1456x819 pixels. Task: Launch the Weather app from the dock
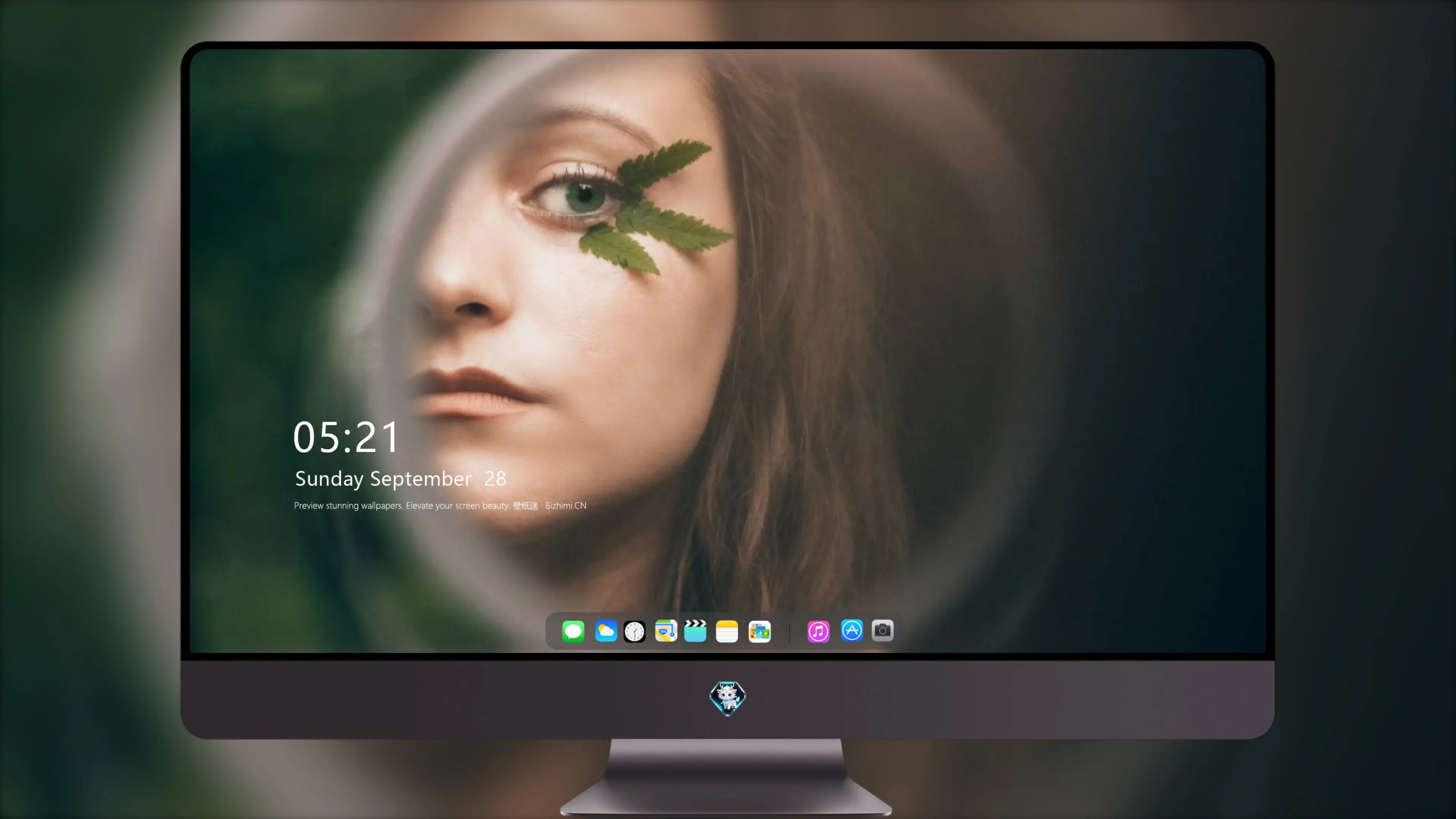tap(606, 631)
